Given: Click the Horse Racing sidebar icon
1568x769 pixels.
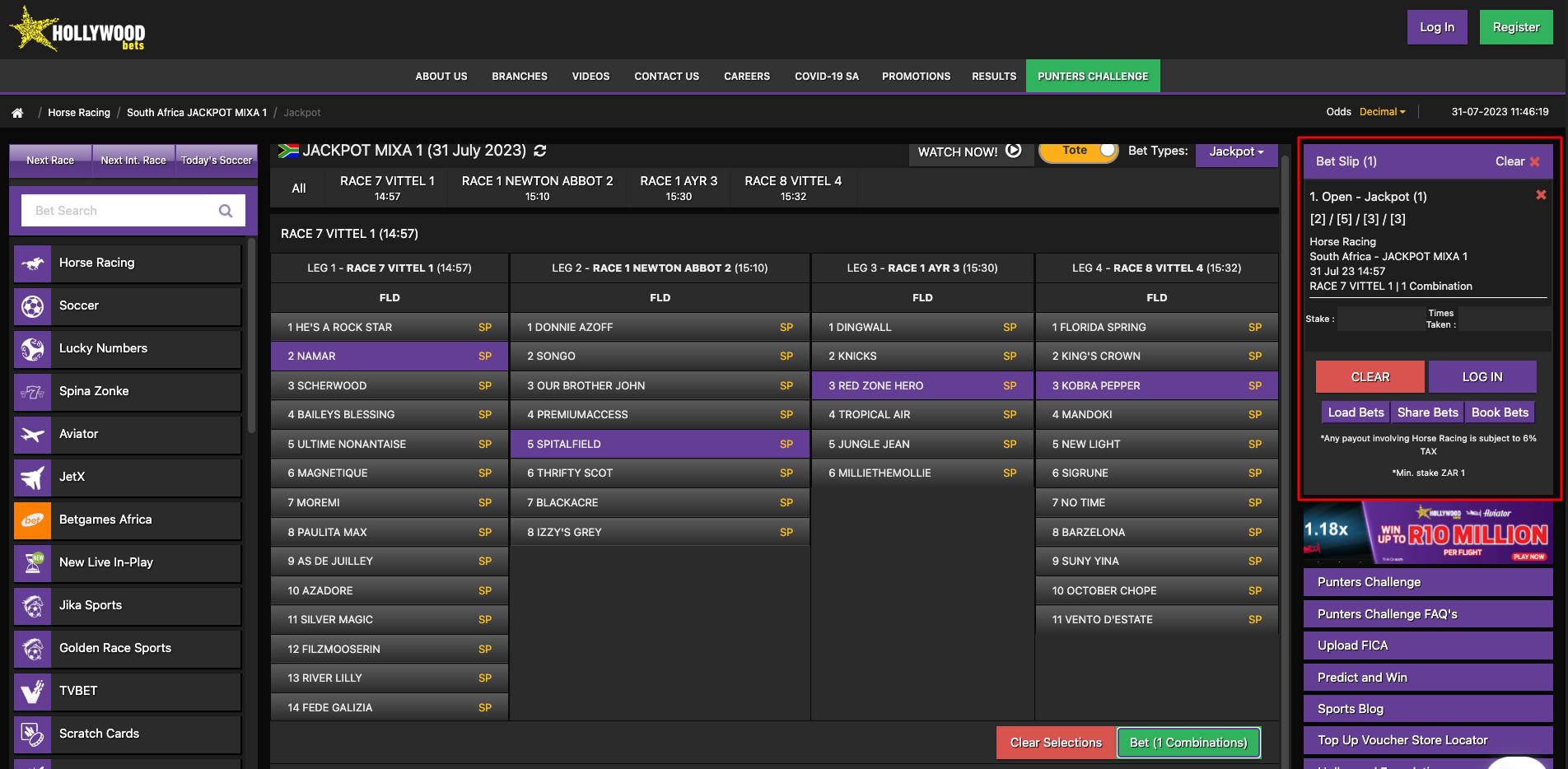Looking at the screenshot, I should pos(33,263).
